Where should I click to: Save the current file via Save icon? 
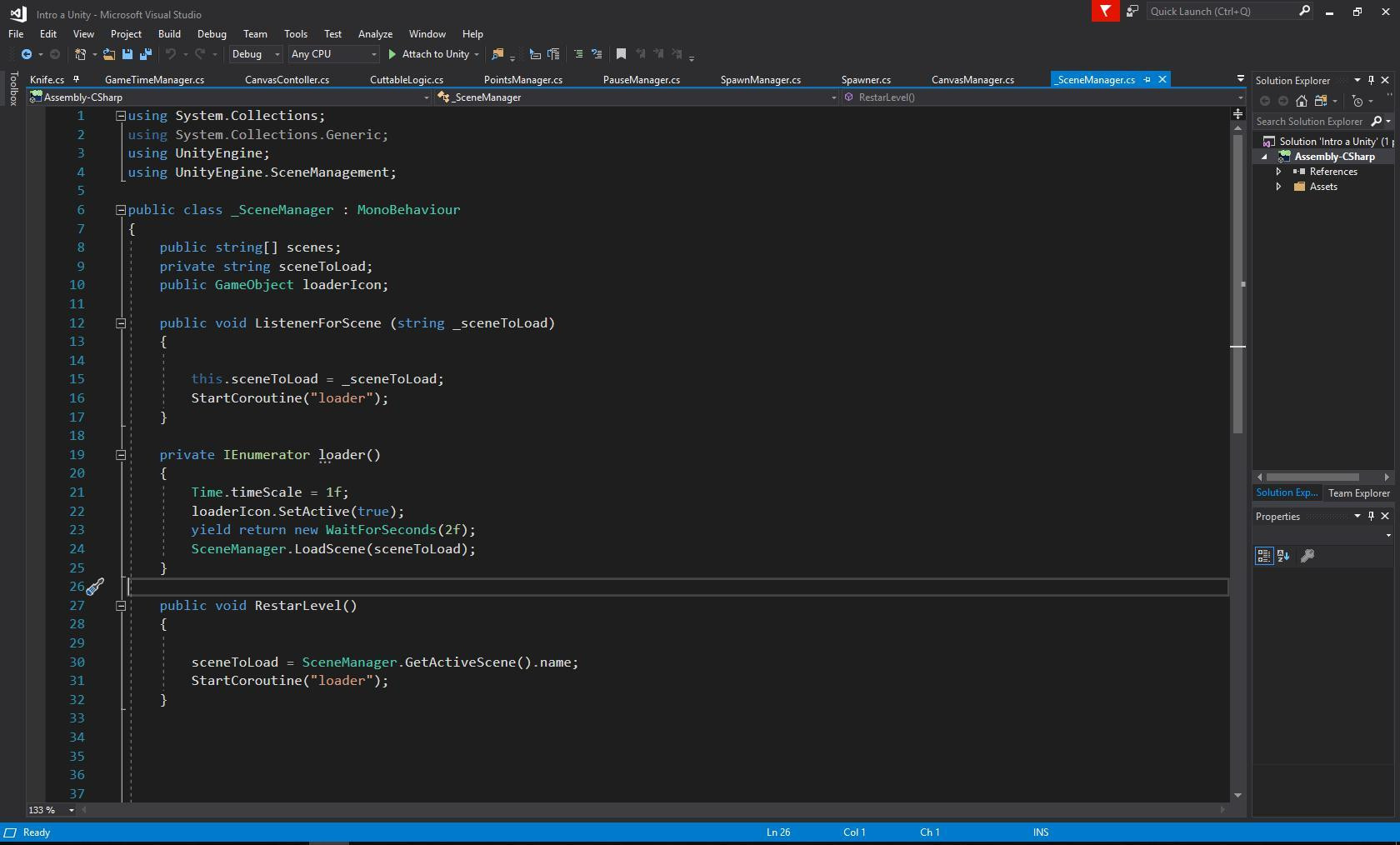[x=127, y=54]
